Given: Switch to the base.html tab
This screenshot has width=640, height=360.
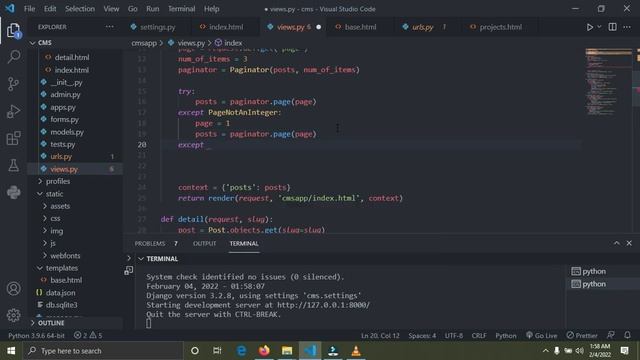Looking at the screenshot, I should 360,27.
